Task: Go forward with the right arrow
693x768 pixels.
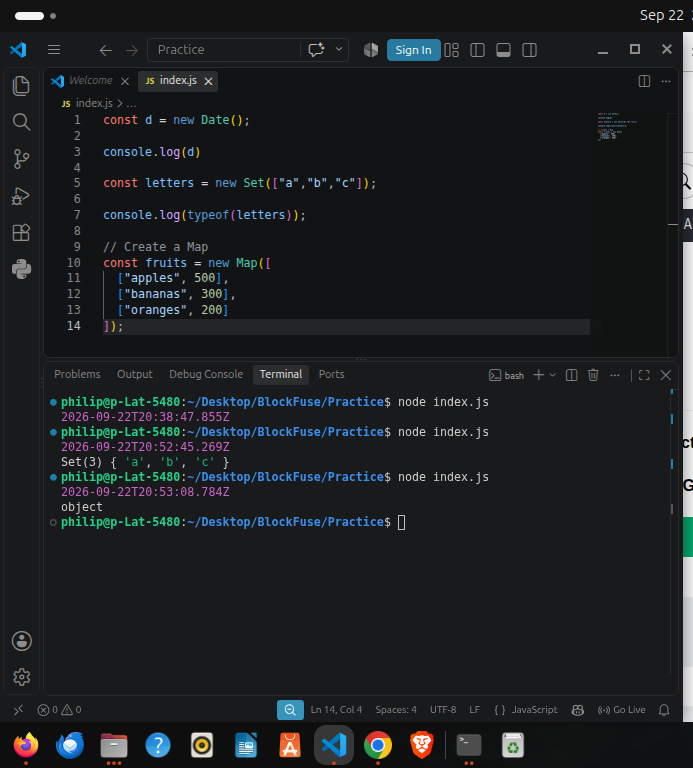Action: click(x=132, y=50)
